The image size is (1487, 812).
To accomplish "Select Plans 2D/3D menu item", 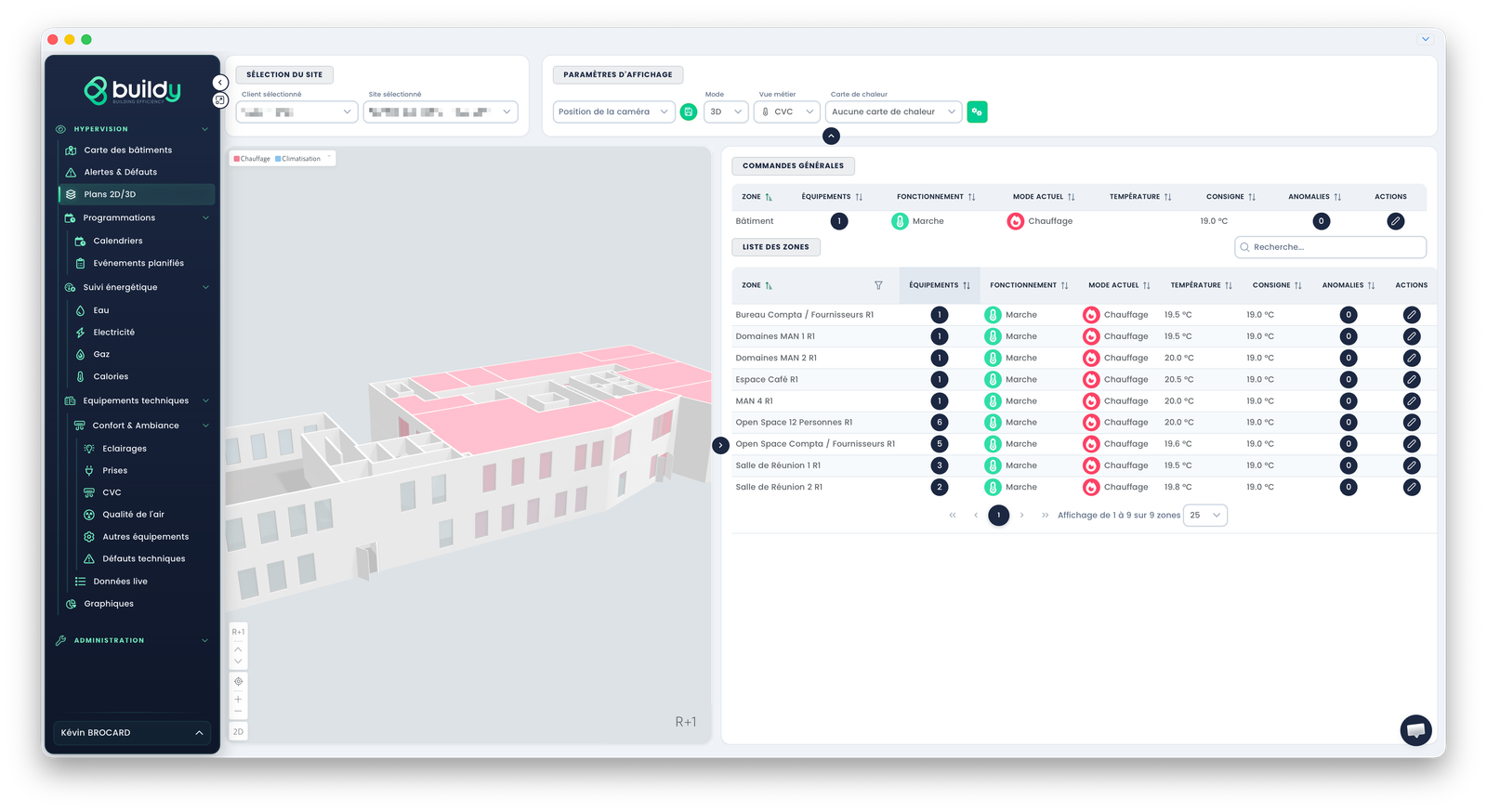I will click(137, 194).
